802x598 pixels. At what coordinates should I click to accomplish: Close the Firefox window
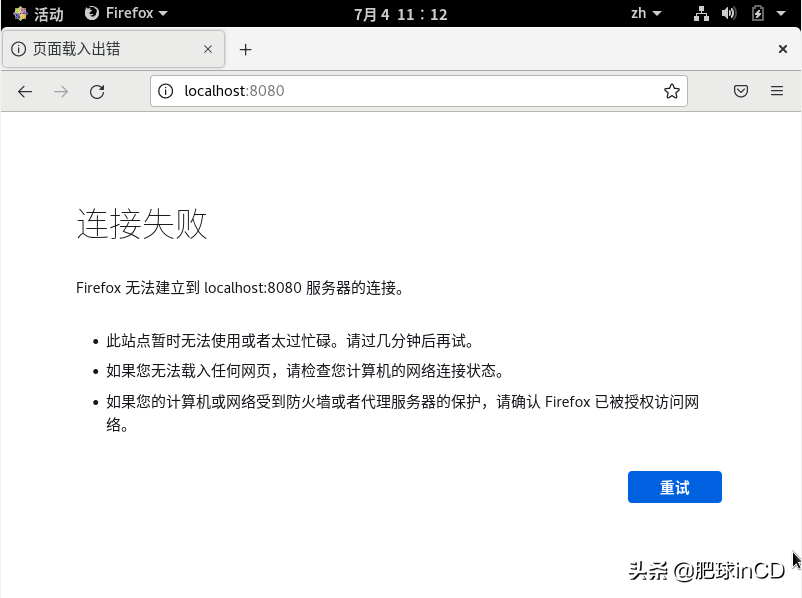(783, 49)
